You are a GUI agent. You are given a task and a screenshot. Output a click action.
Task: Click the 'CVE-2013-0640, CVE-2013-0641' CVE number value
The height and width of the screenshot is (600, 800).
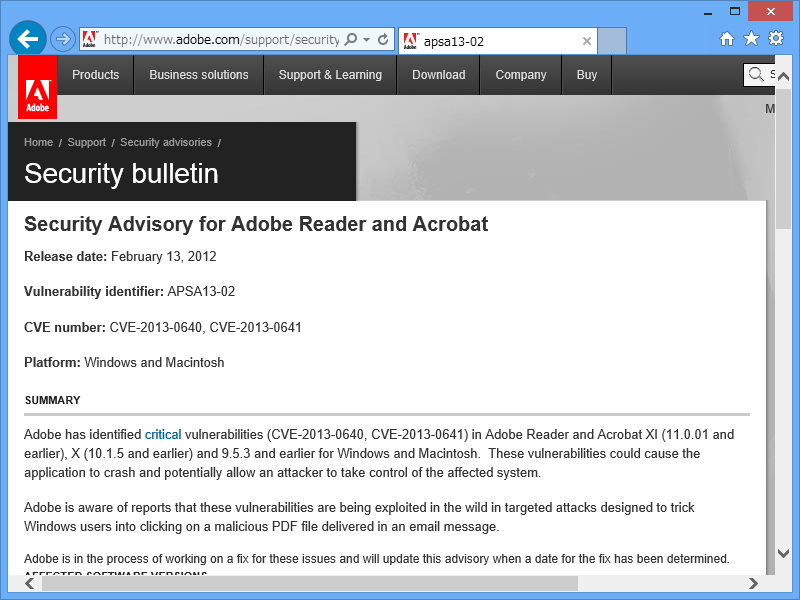coord(206,328)
